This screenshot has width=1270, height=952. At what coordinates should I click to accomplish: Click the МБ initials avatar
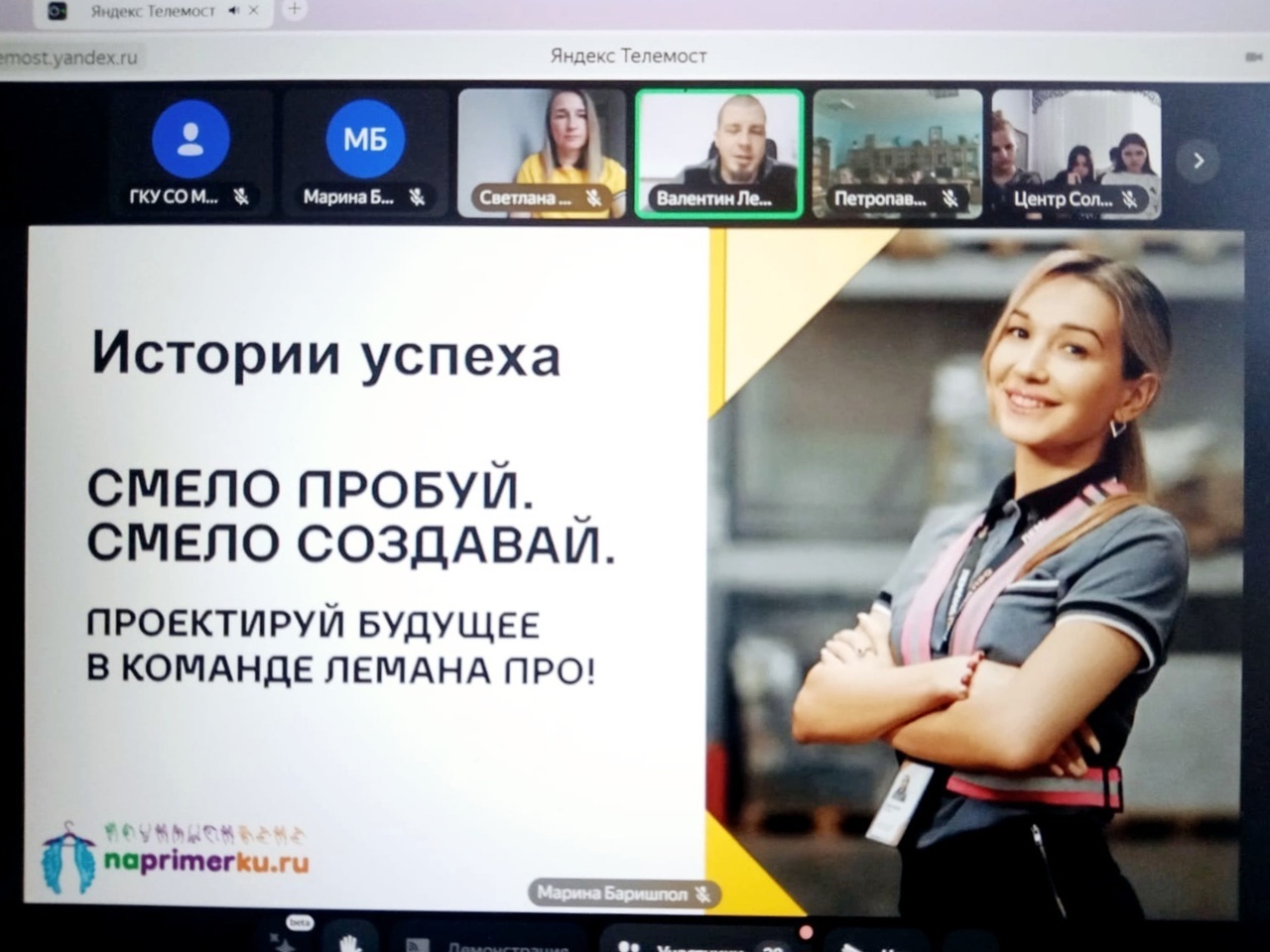point(365,139)
